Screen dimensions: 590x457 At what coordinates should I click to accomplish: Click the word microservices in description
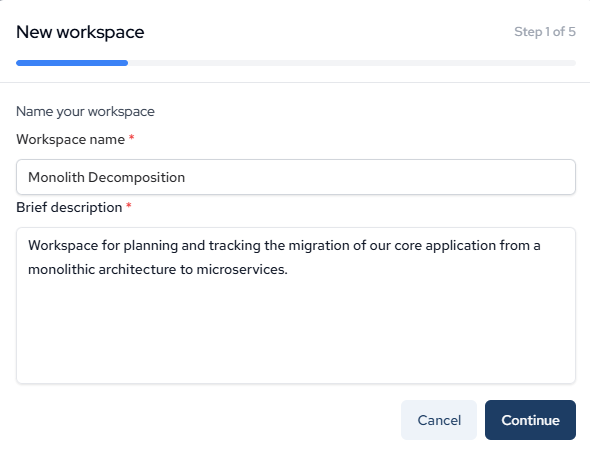(242, 269)
